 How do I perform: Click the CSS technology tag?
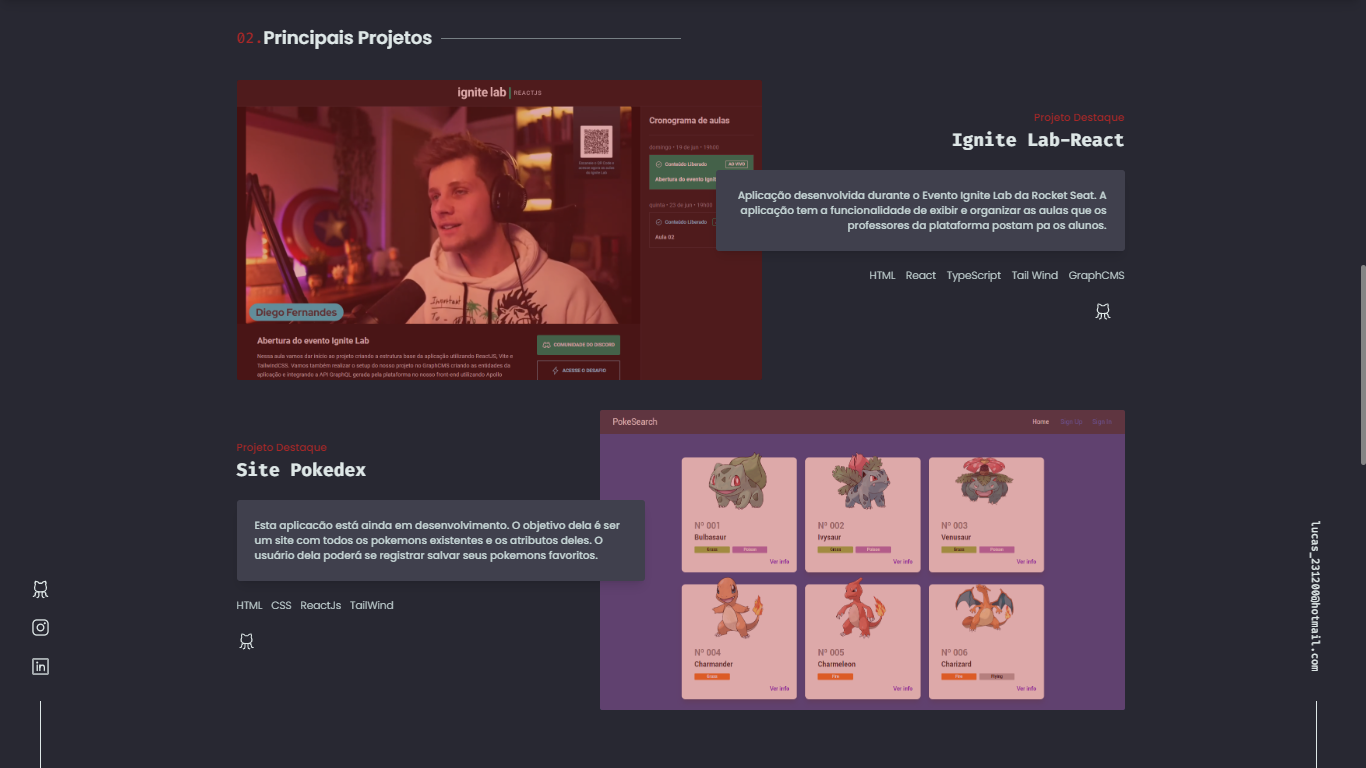281,605
